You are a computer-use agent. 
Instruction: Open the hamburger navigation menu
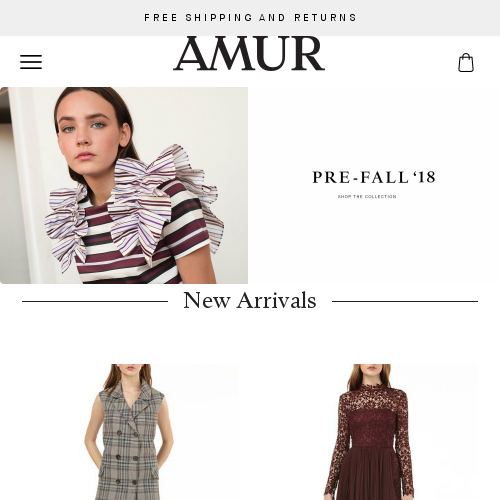click(x=31, y=62)
